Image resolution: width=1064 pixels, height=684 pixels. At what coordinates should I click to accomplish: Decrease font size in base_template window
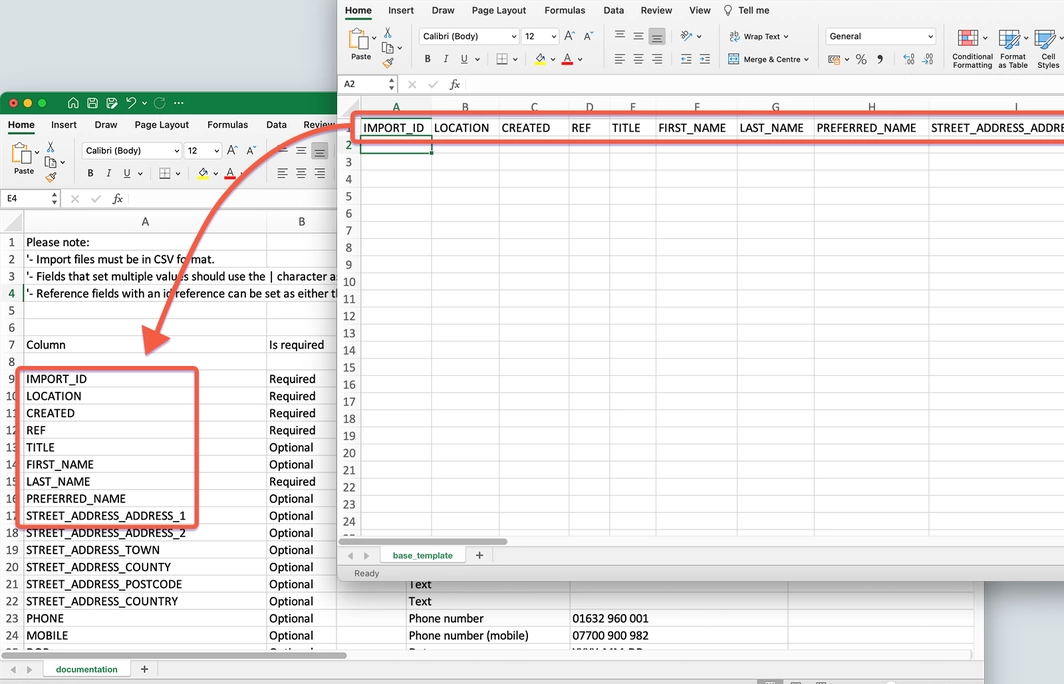click(588, 36)
